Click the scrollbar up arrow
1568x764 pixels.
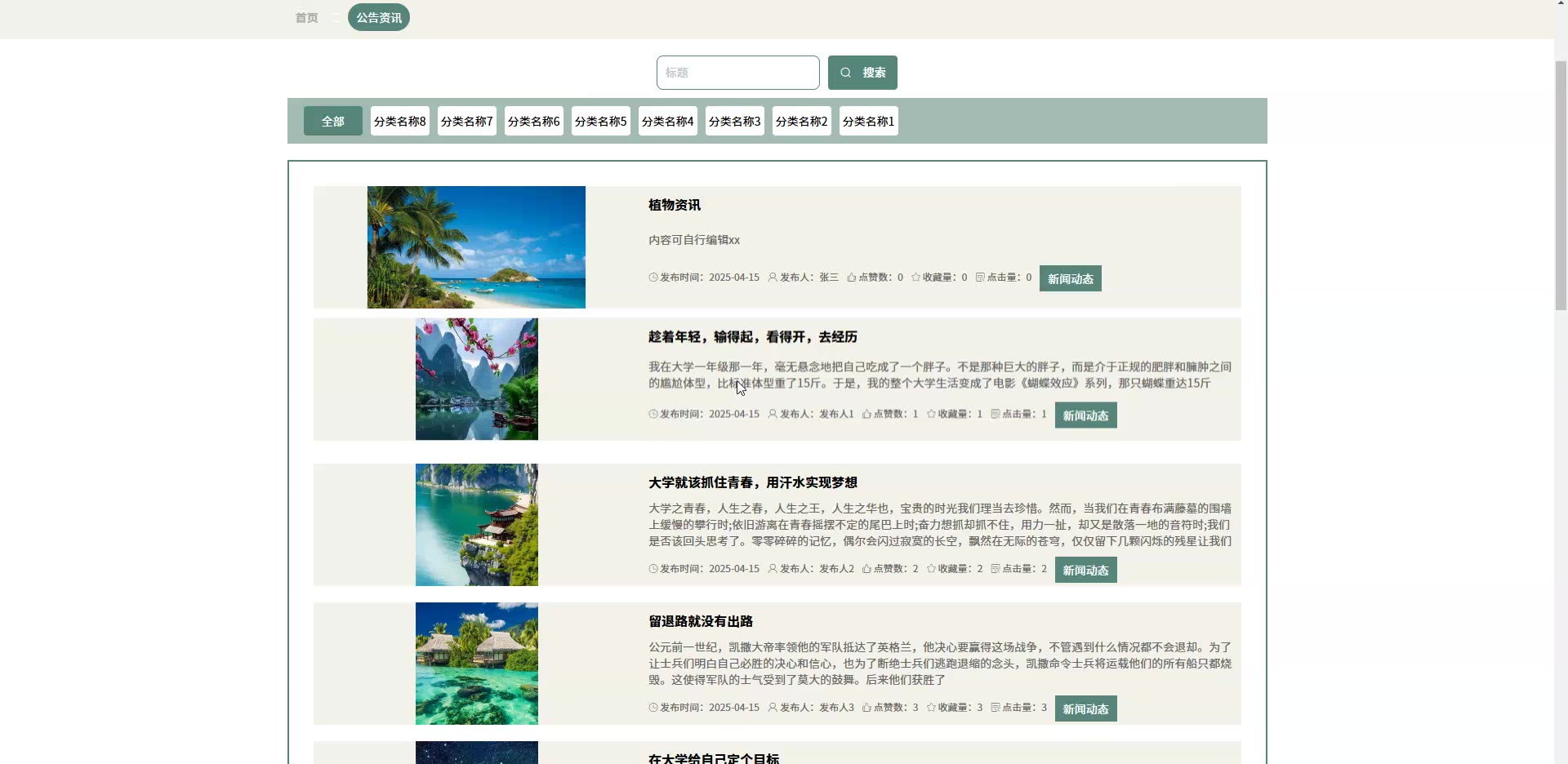[1561, 4]
